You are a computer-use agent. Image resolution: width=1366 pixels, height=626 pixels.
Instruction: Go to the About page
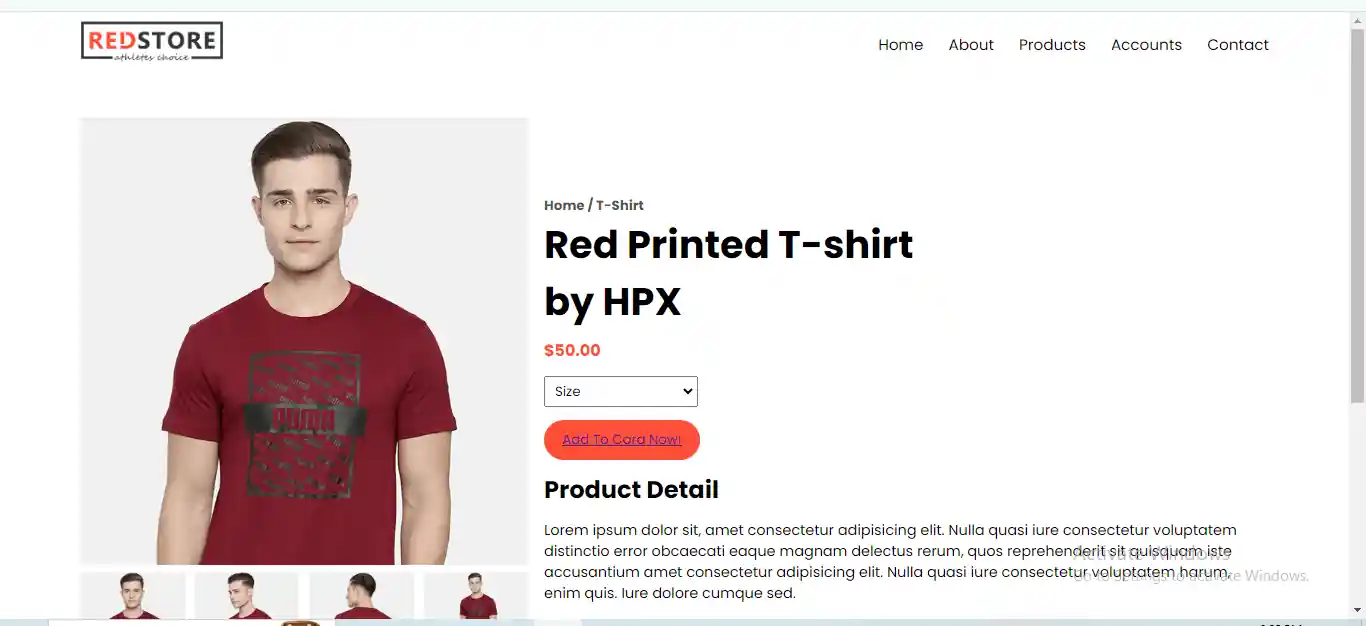click(971, 45)
